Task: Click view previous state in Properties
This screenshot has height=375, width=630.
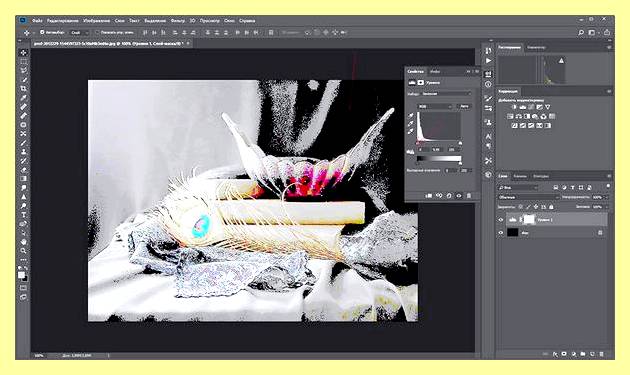Action: [439, 196]
